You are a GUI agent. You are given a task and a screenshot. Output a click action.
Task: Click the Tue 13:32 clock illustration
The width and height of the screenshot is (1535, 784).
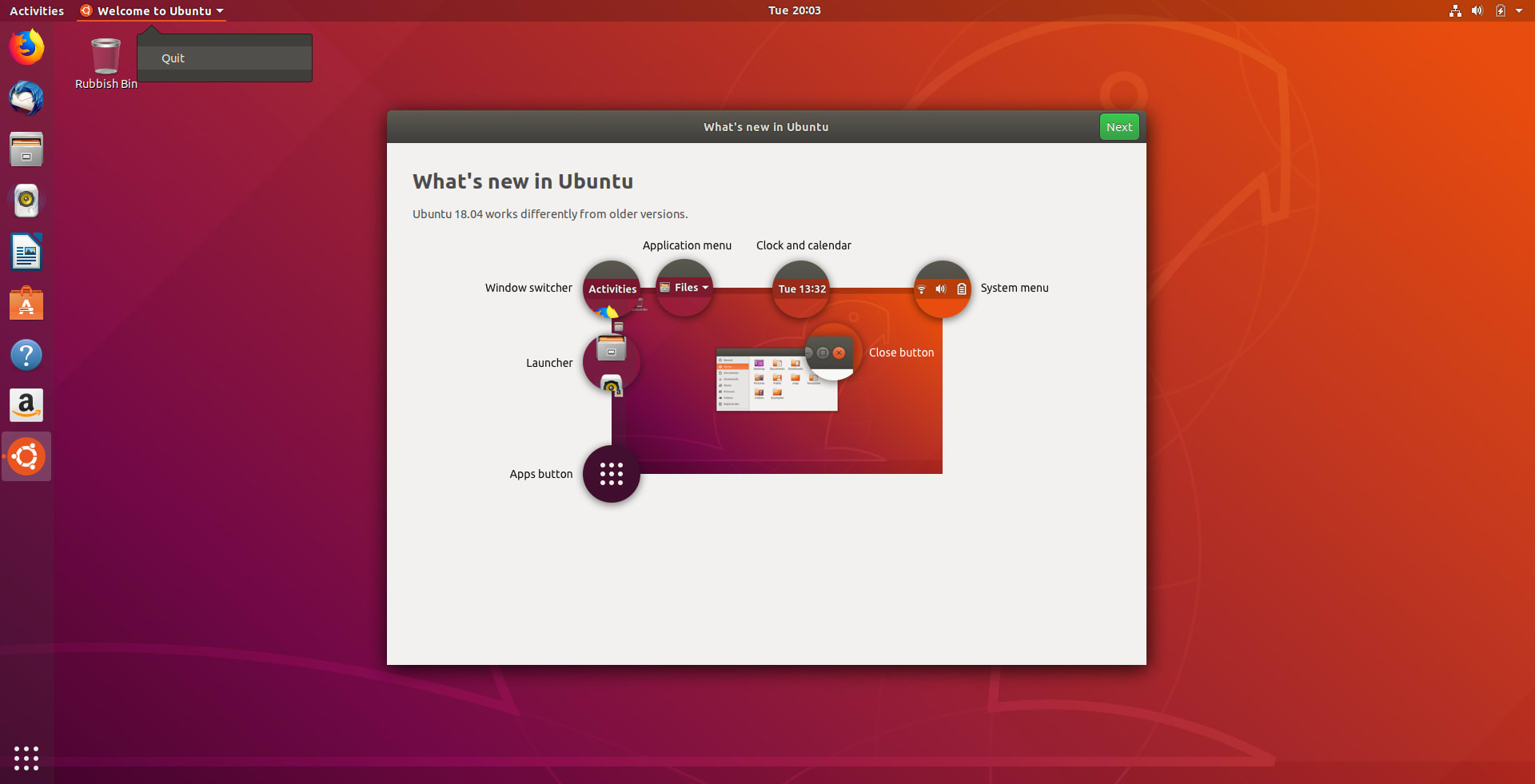coord(801,289)
